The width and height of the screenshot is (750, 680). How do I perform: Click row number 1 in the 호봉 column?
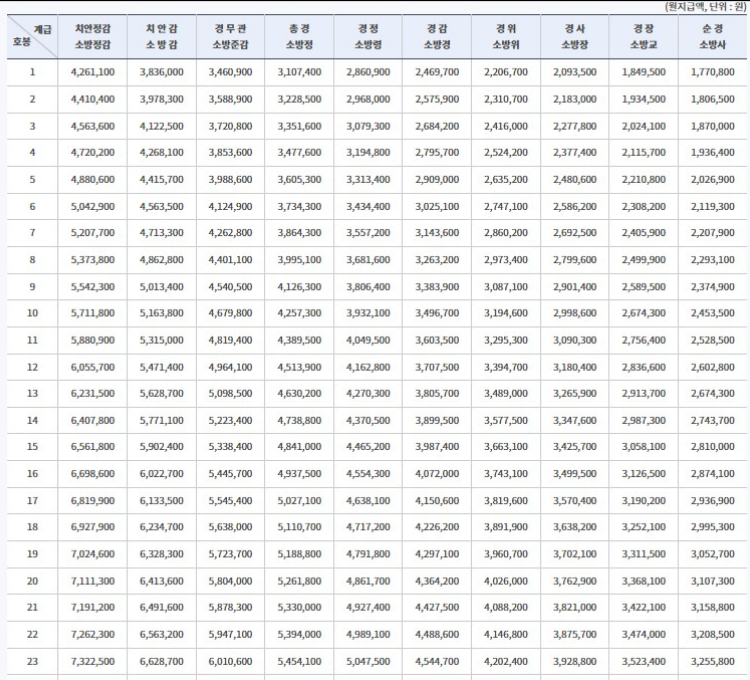32,72
